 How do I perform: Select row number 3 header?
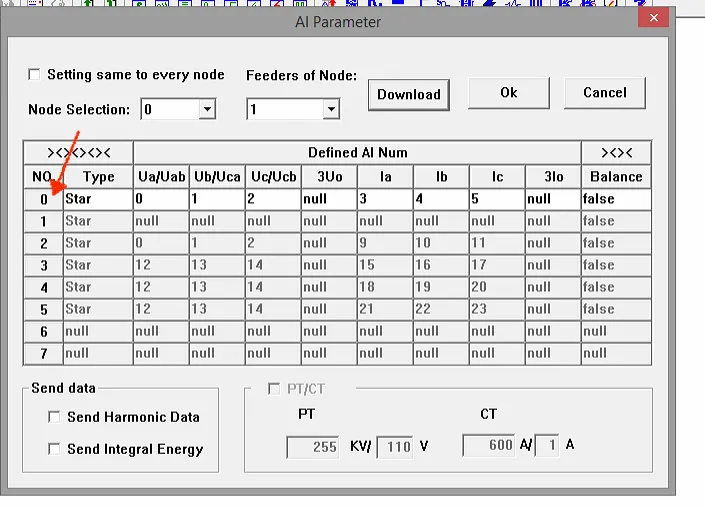click(43, 265)
